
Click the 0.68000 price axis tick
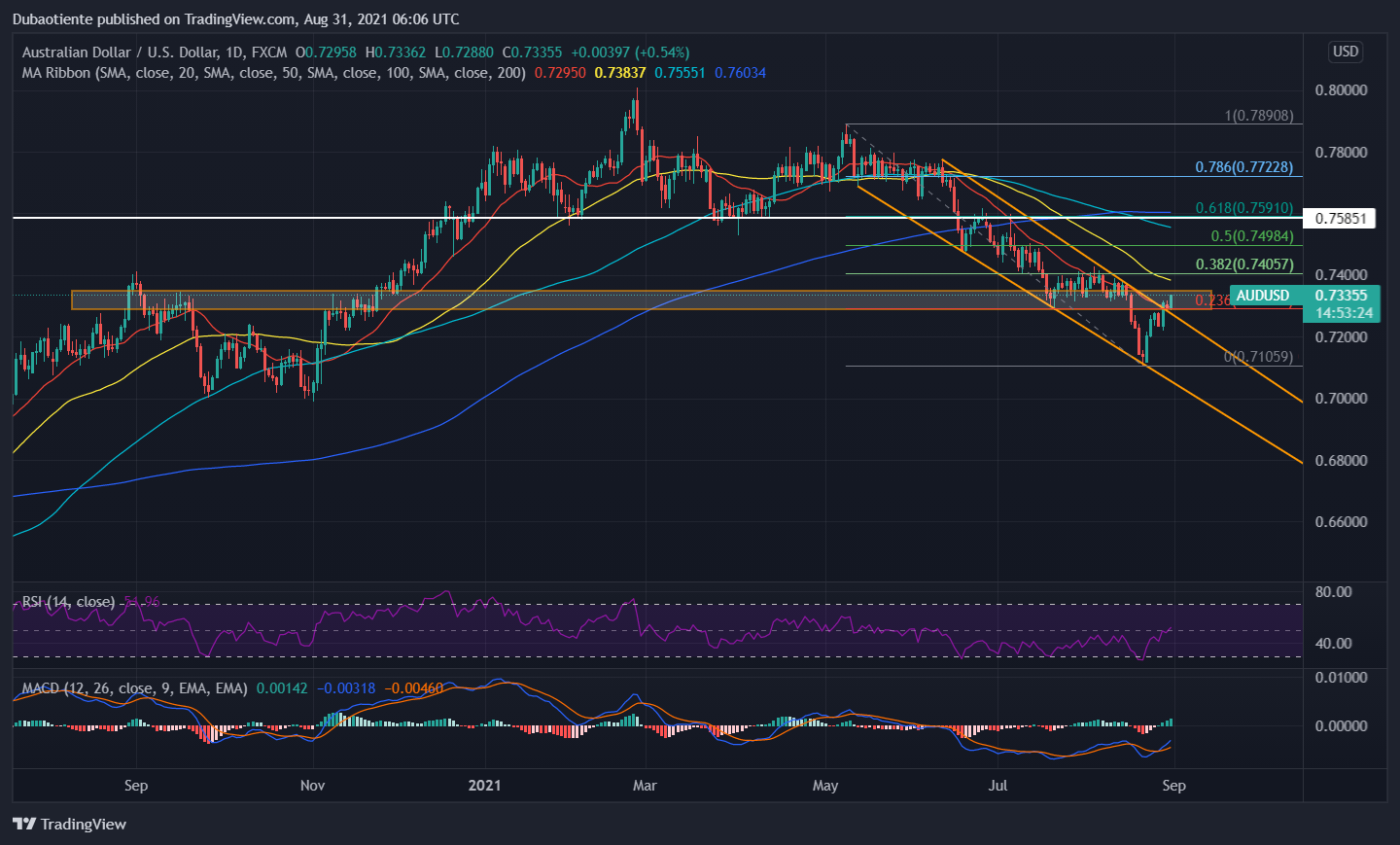(x=1341, y=461)
